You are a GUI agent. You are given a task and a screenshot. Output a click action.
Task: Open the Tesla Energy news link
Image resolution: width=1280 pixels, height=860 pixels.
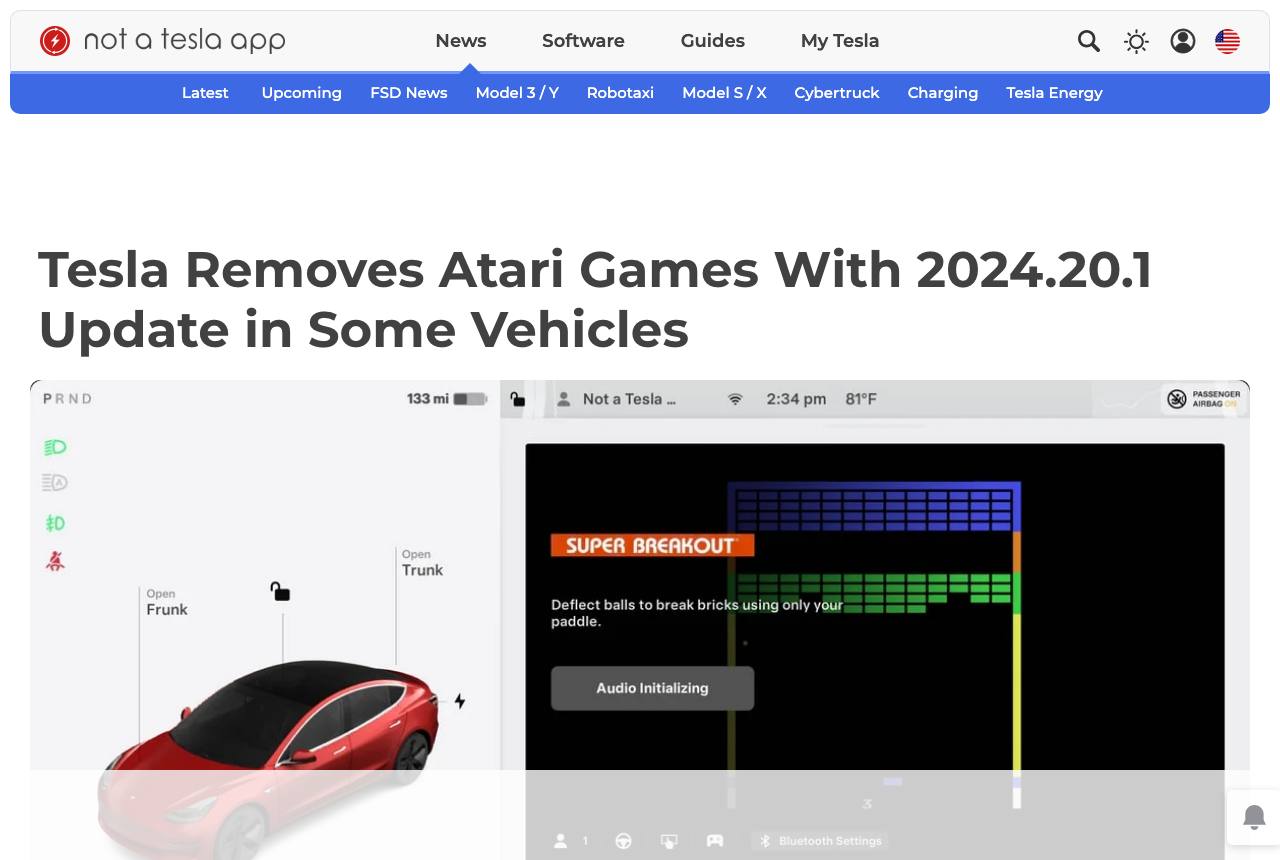[x=1054, y=93]
